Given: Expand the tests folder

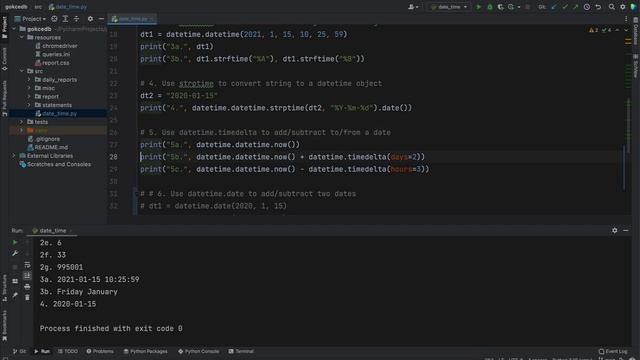Looking at the screenshot, I should point(22,122).
